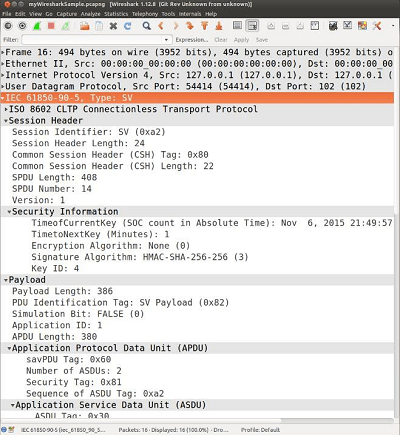Viewport: 400px width, 435px height.
Task: Close the capture file with the X icon
Action: click(113, 26)
